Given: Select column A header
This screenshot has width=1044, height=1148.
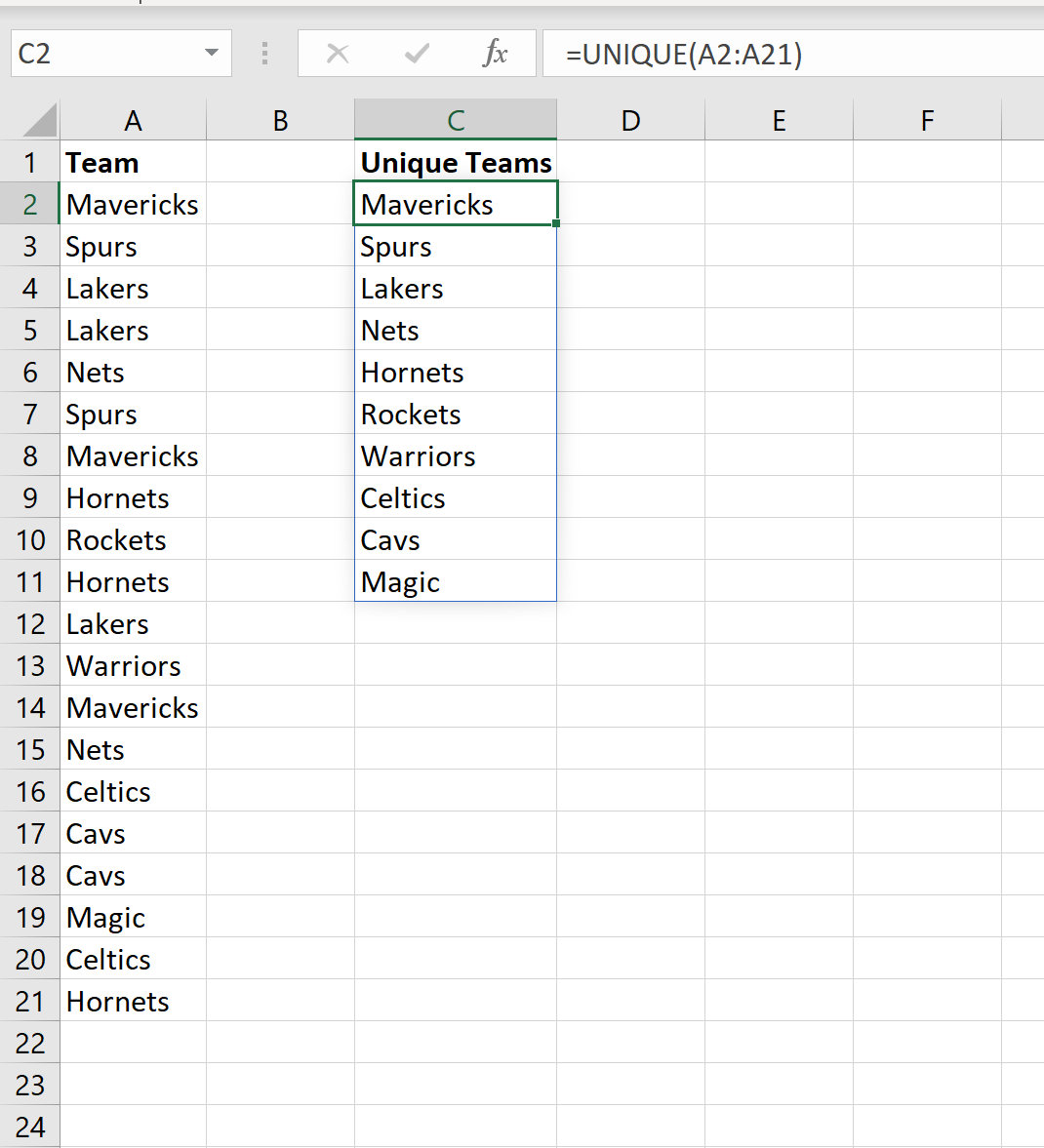Looking at the screenshot, I should (133, 120).
